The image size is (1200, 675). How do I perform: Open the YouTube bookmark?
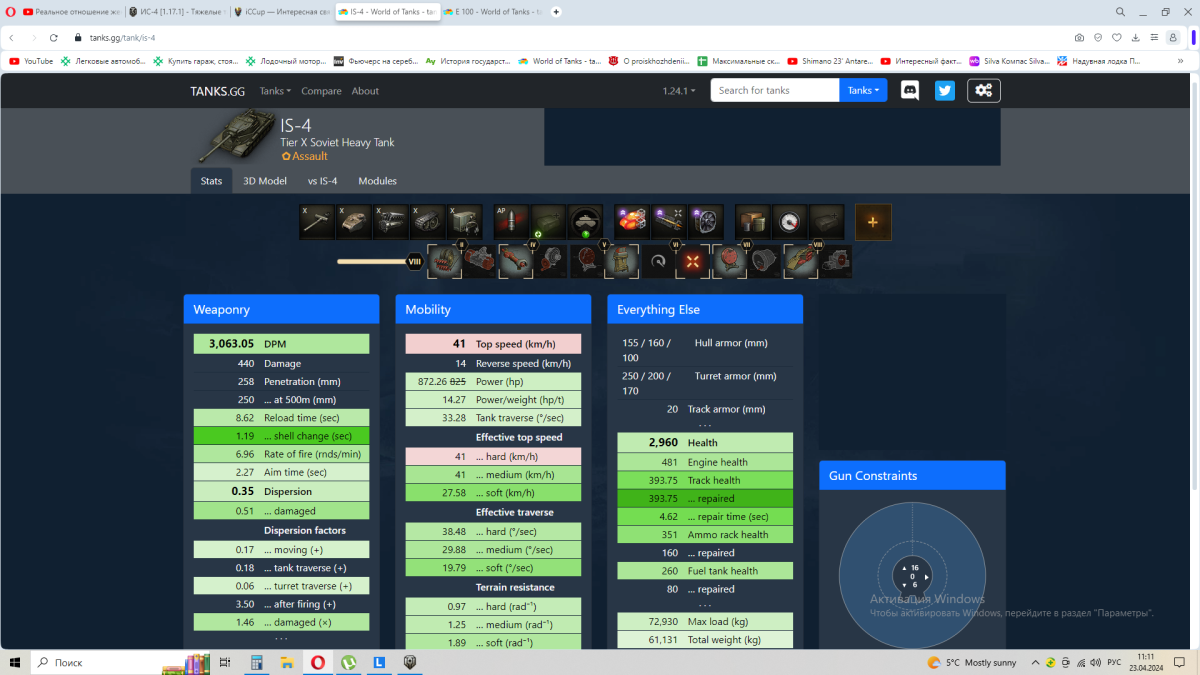[x=32, y=61]
